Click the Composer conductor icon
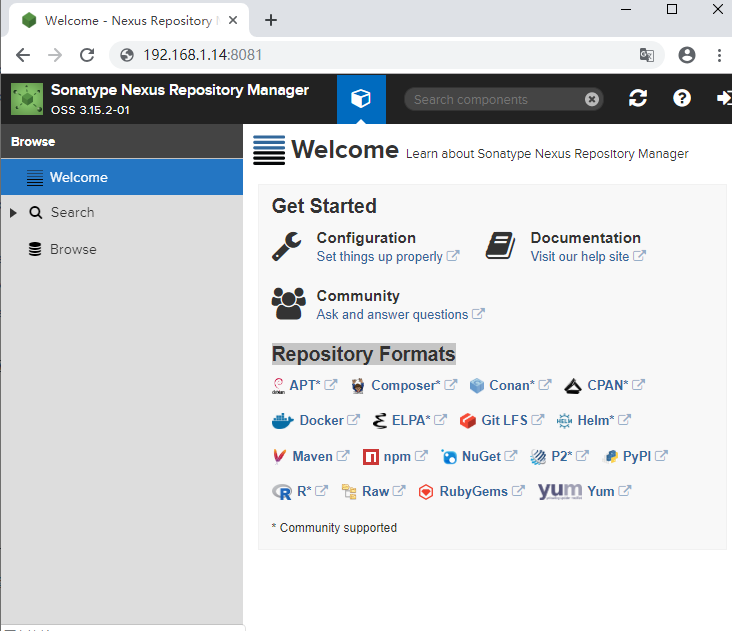The image size is (732, 631). [358, 386]
